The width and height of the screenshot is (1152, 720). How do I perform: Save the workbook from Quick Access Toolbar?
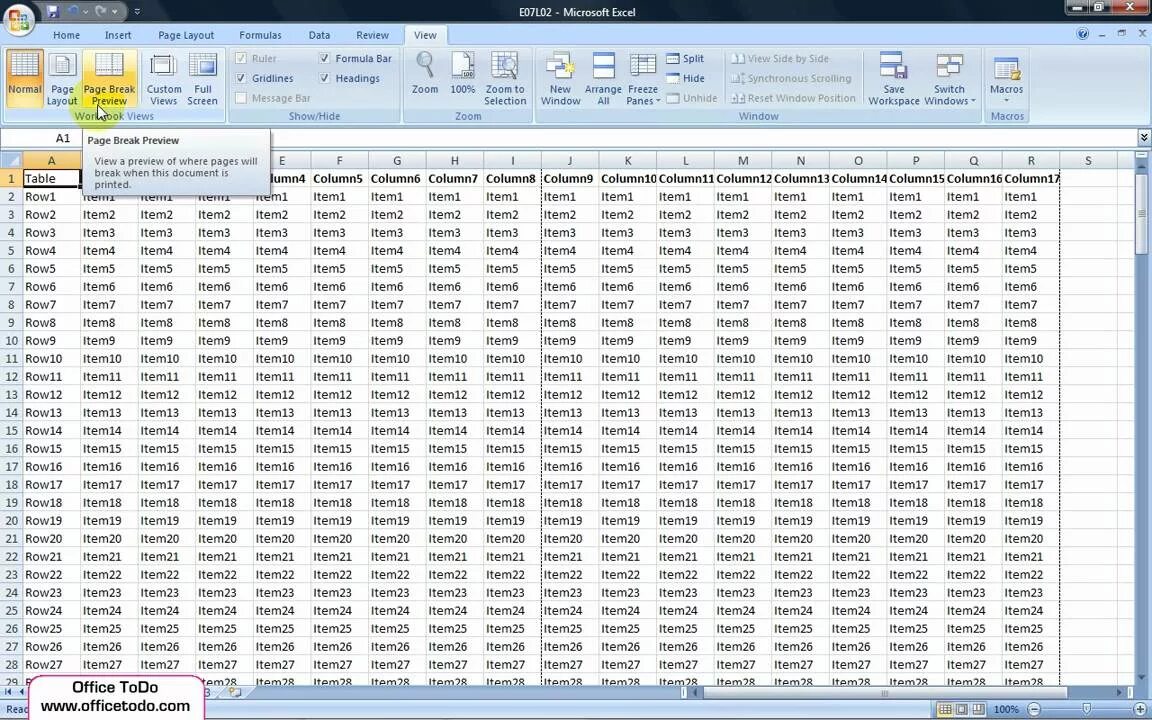pyautogui.click(x=52, y=11)
